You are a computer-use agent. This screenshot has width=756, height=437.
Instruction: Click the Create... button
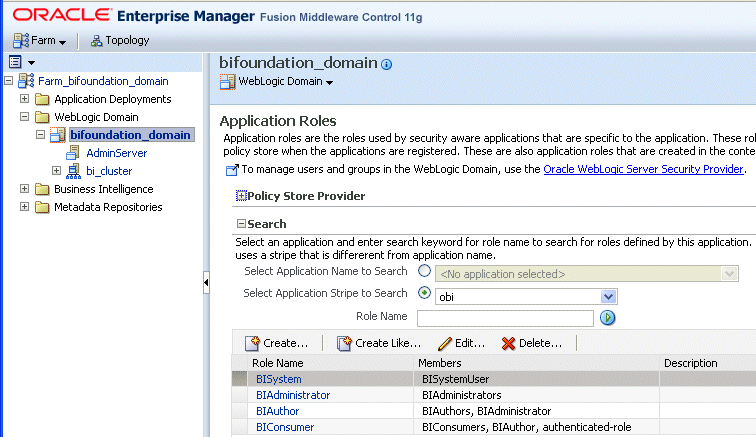click(x=276, y=343)
